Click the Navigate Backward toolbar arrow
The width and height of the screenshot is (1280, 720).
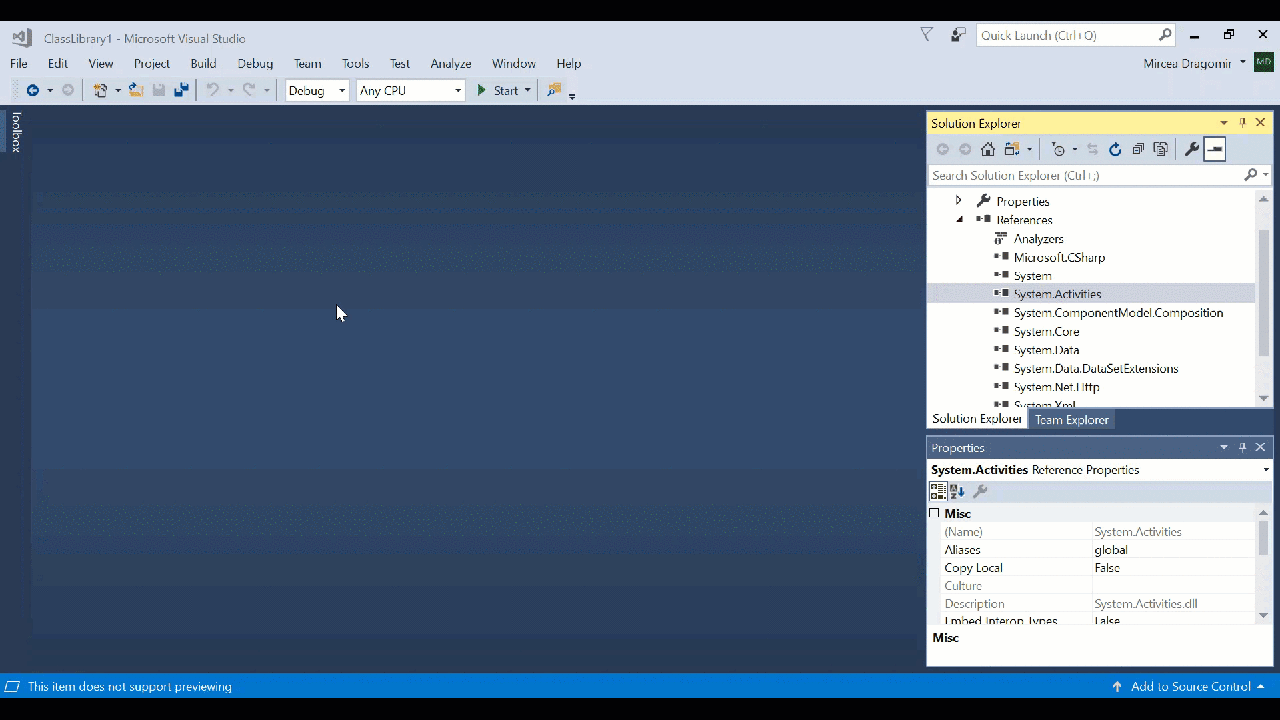pos(33,90)
